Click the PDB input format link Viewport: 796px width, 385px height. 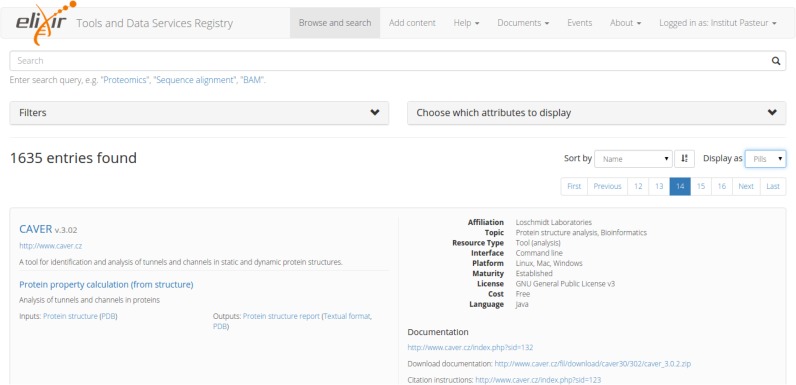(108, 316)
